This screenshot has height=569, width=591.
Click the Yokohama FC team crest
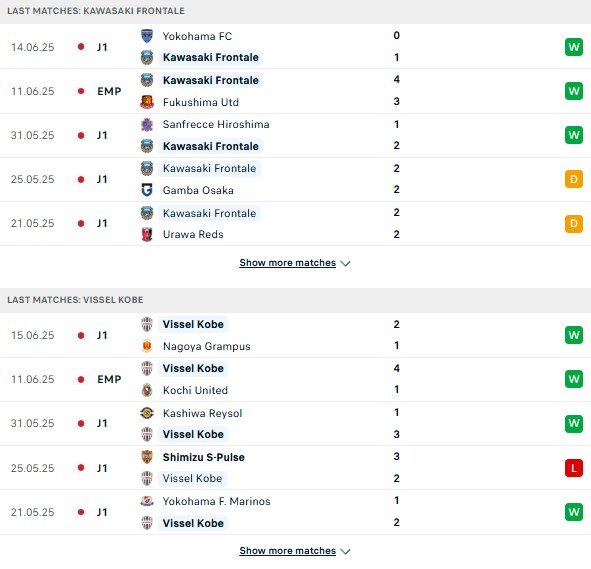(147, 36)
